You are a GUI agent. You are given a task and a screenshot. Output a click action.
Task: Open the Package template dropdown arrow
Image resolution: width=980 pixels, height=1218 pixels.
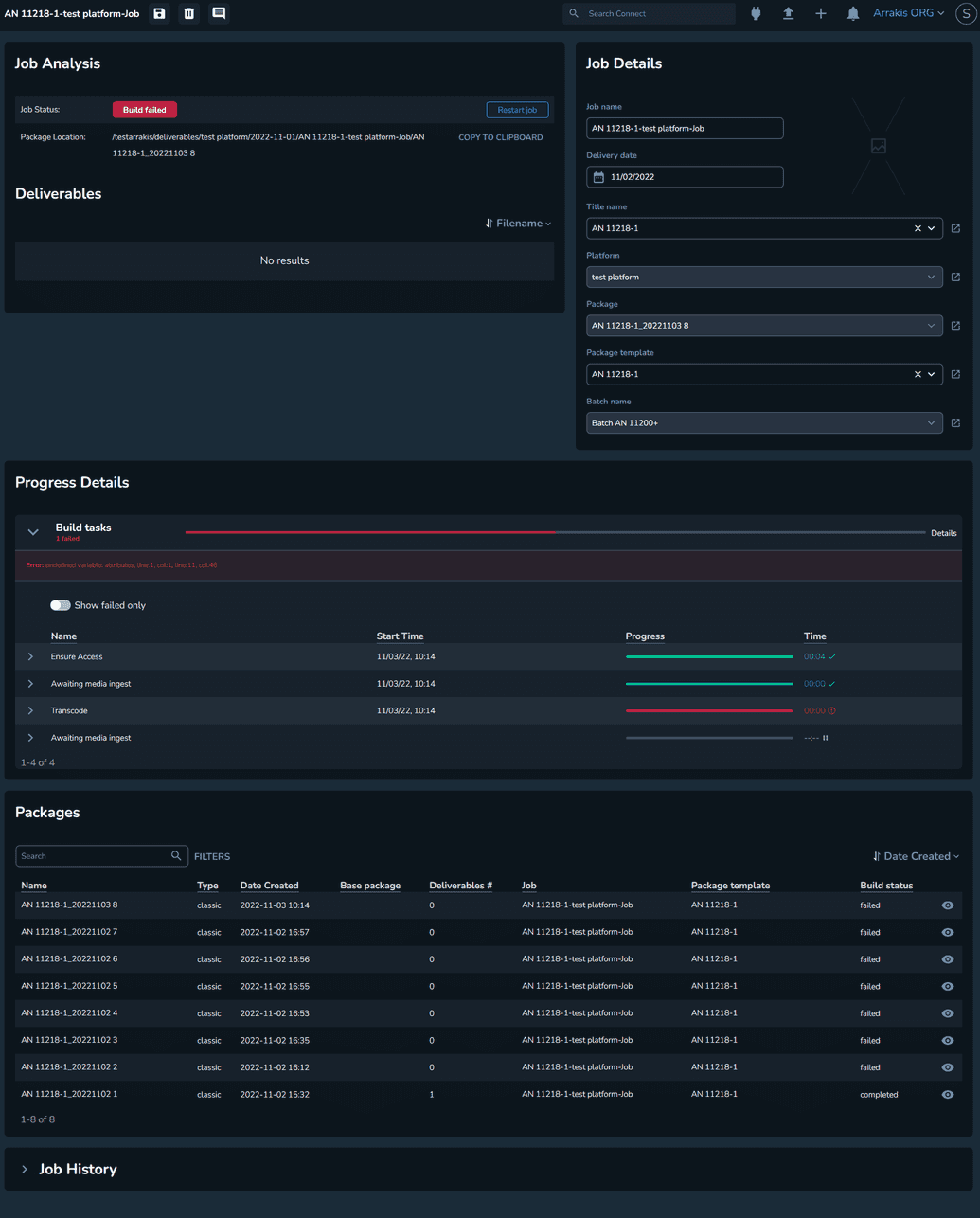coord(932,374)
